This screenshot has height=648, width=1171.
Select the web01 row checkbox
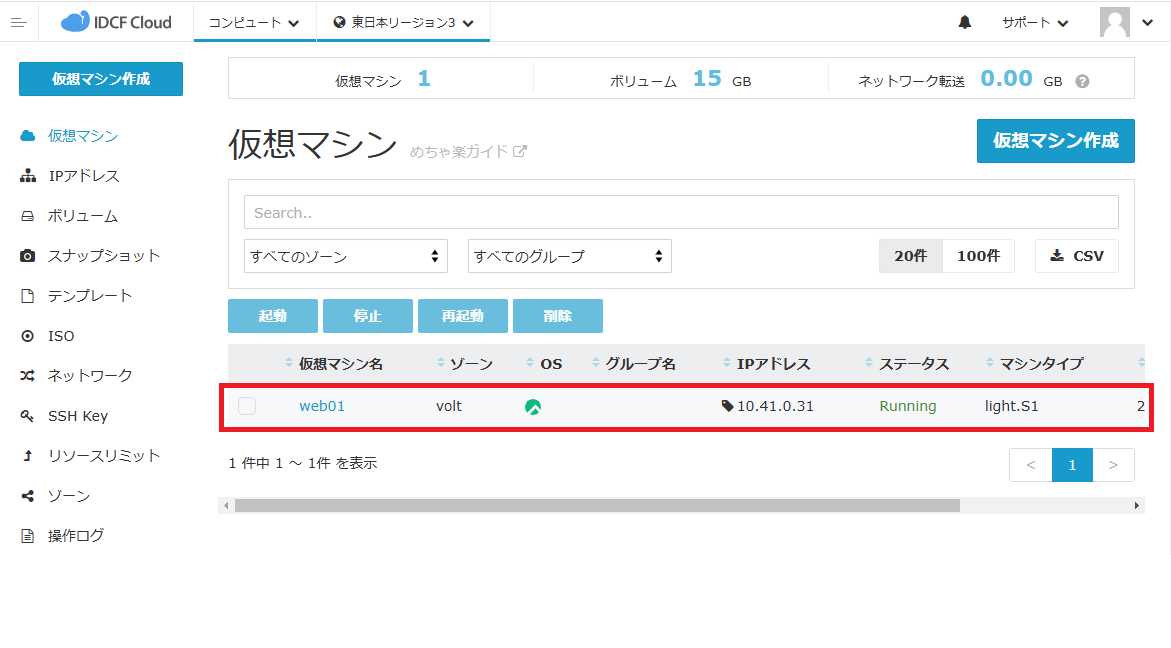pyautogui.click(x=247, y=406)
